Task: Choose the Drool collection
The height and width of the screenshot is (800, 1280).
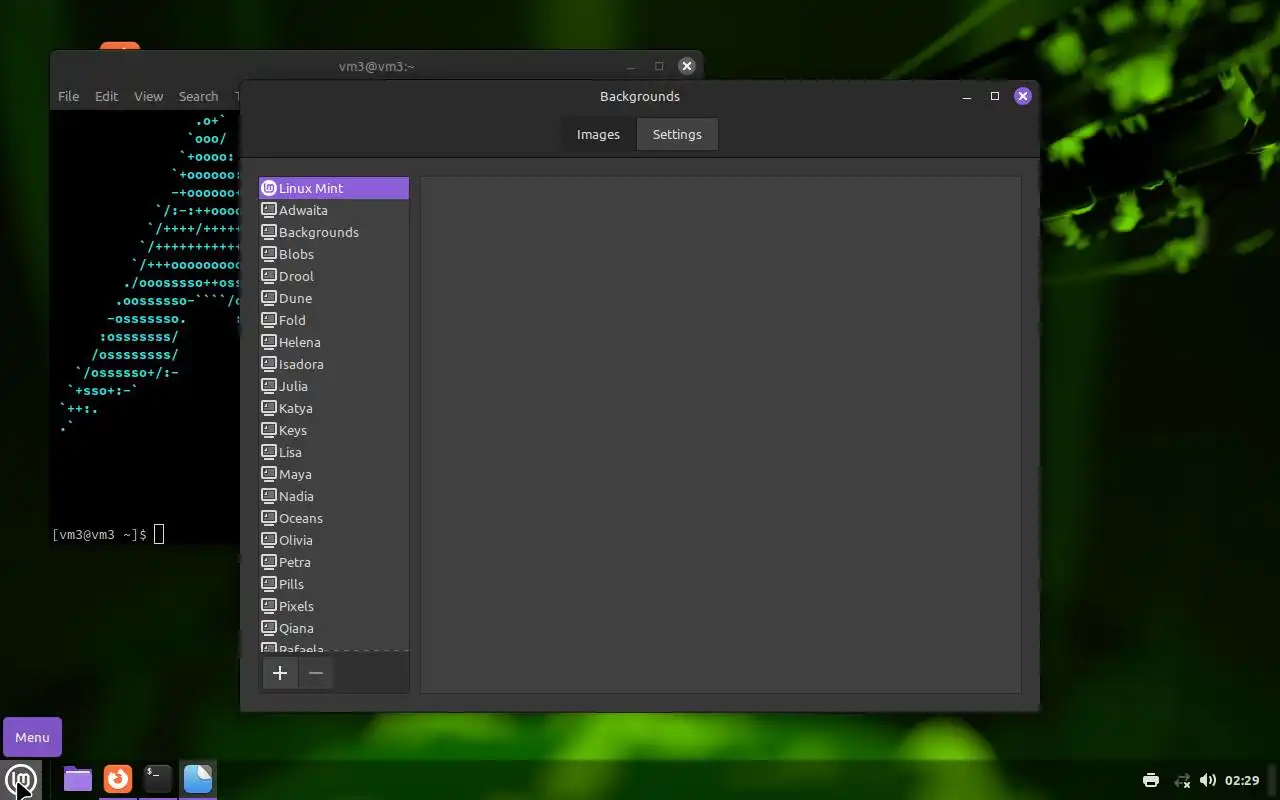Action: pos(334,276)
